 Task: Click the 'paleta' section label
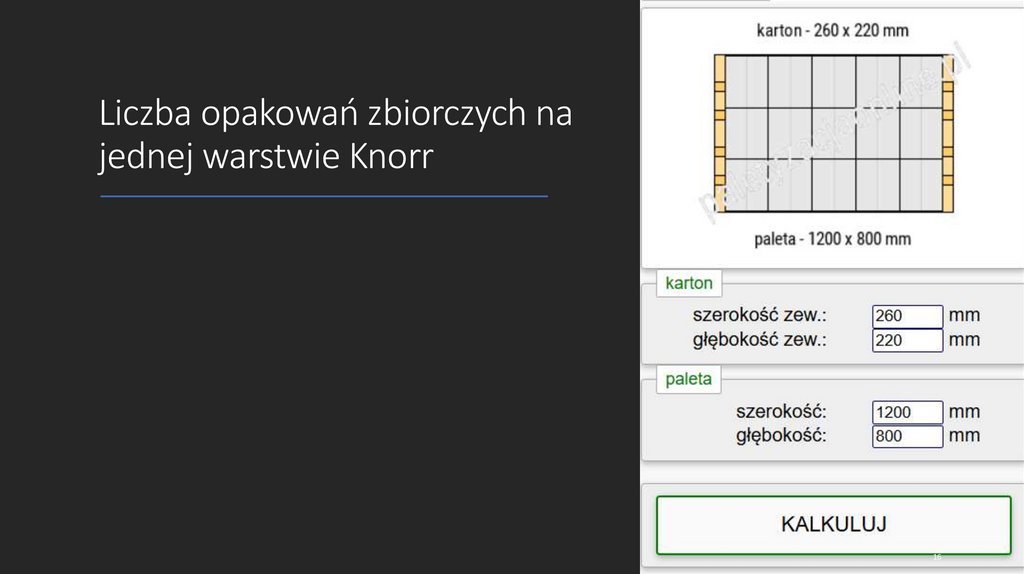coord(688,379)
